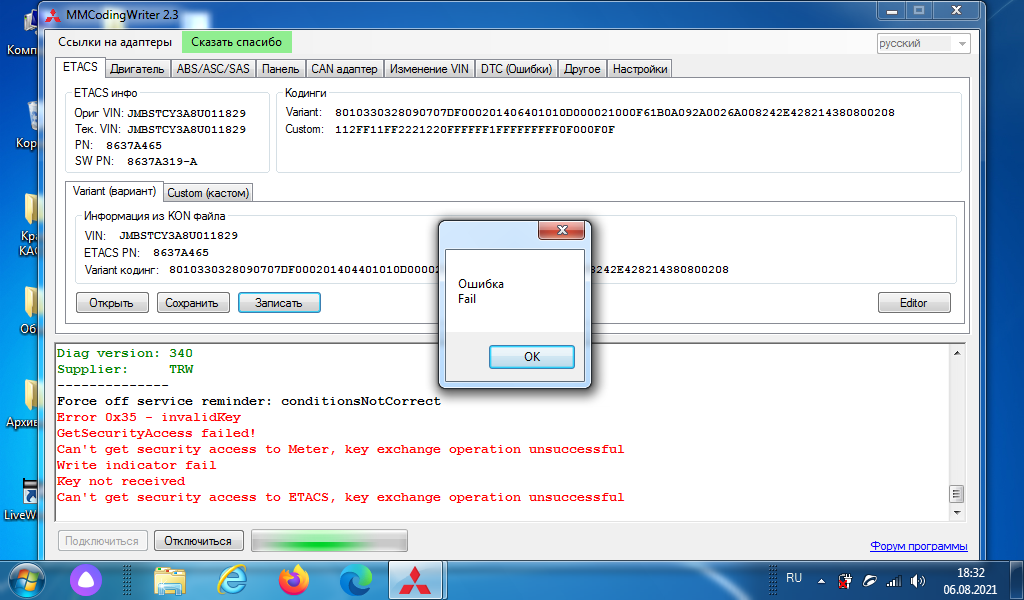The height and width of the screenshot is (600, 1024).
Task: Click the Отключиться button
Action: pyautogui.click(x=198, y=541)
